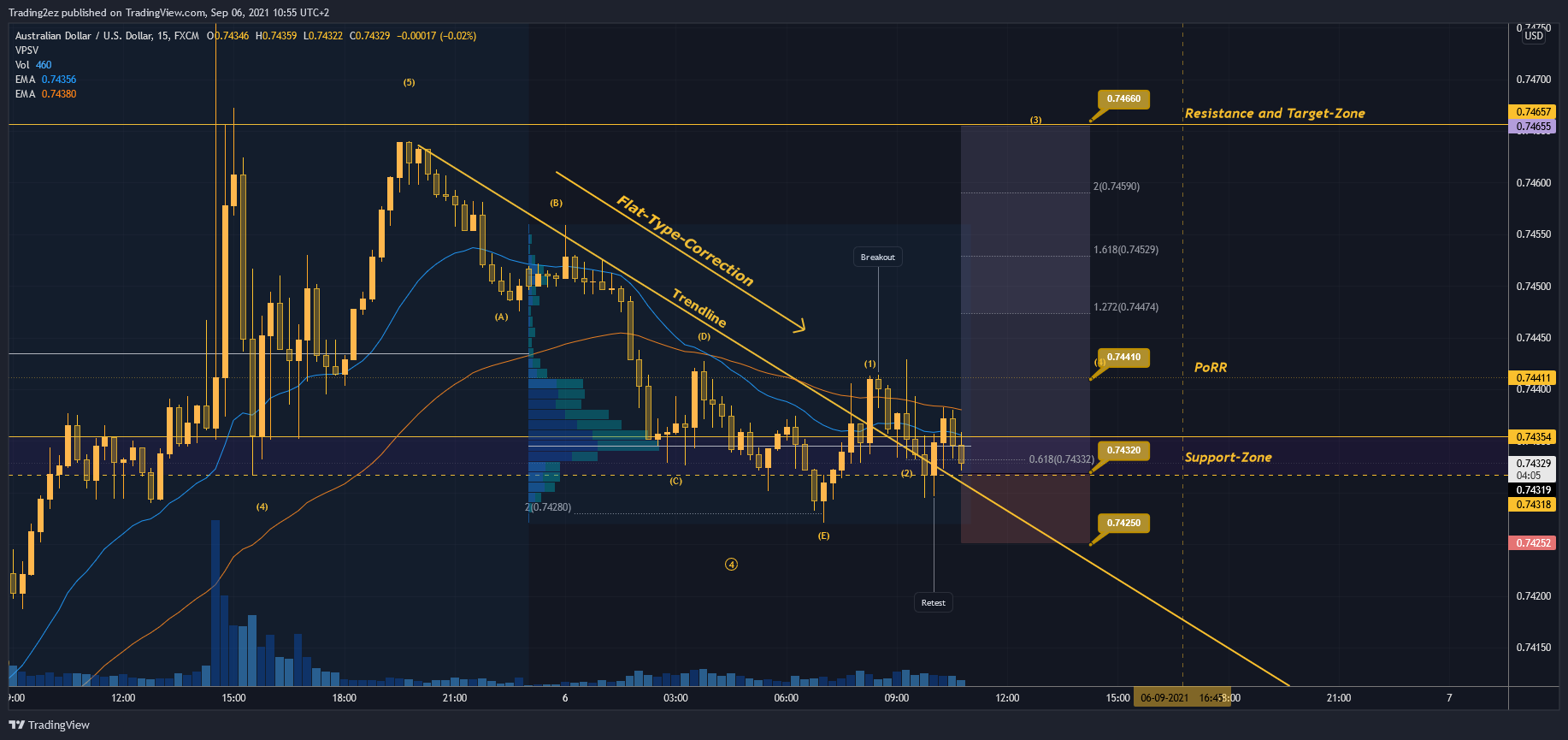Click the 0.618(0.74332) Fibonacci level label
The image size is (1568, 740).
click(x=1061, y=459)
